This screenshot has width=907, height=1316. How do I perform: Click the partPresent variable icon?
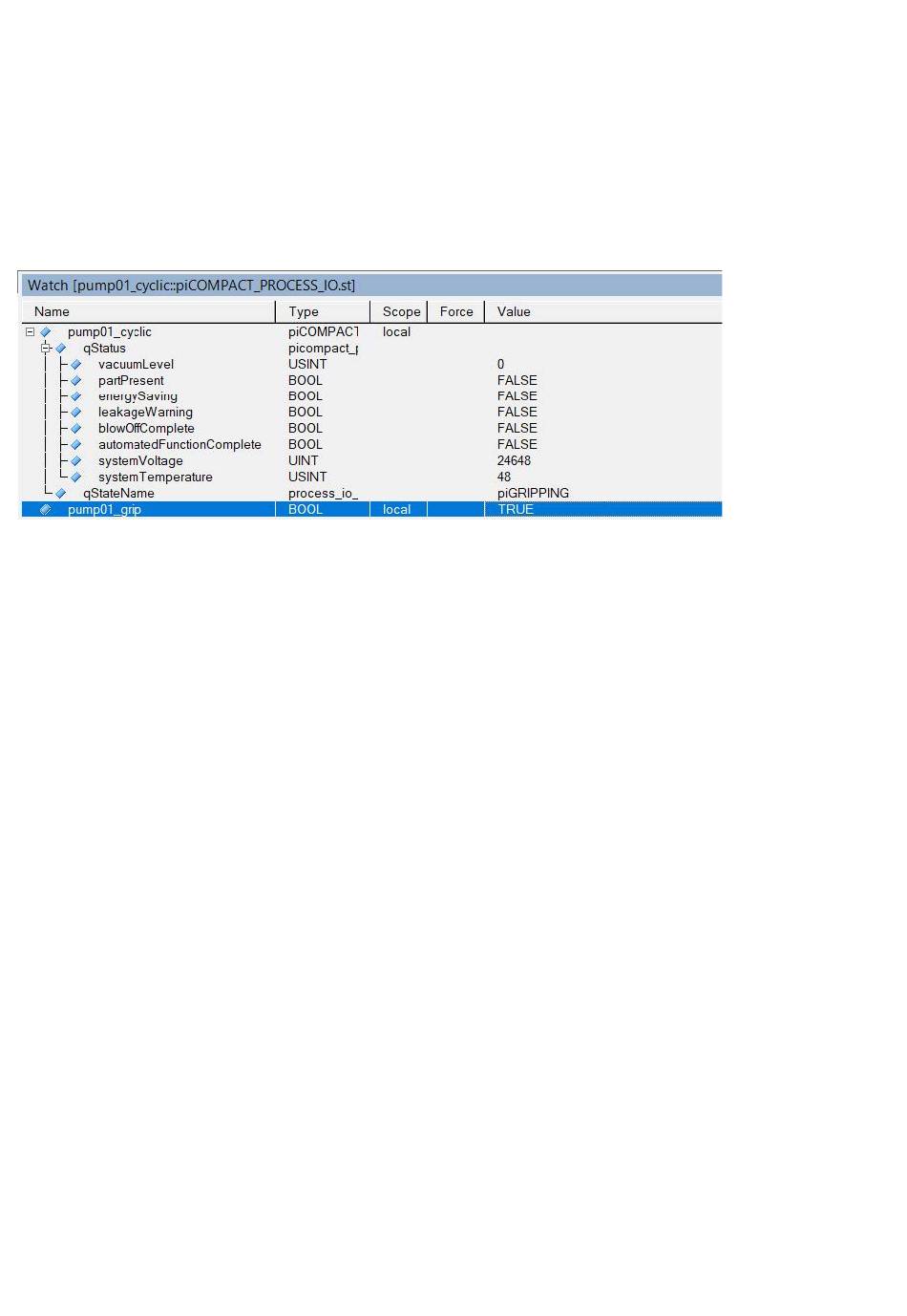pyautogui.click(x=75, y=381)
